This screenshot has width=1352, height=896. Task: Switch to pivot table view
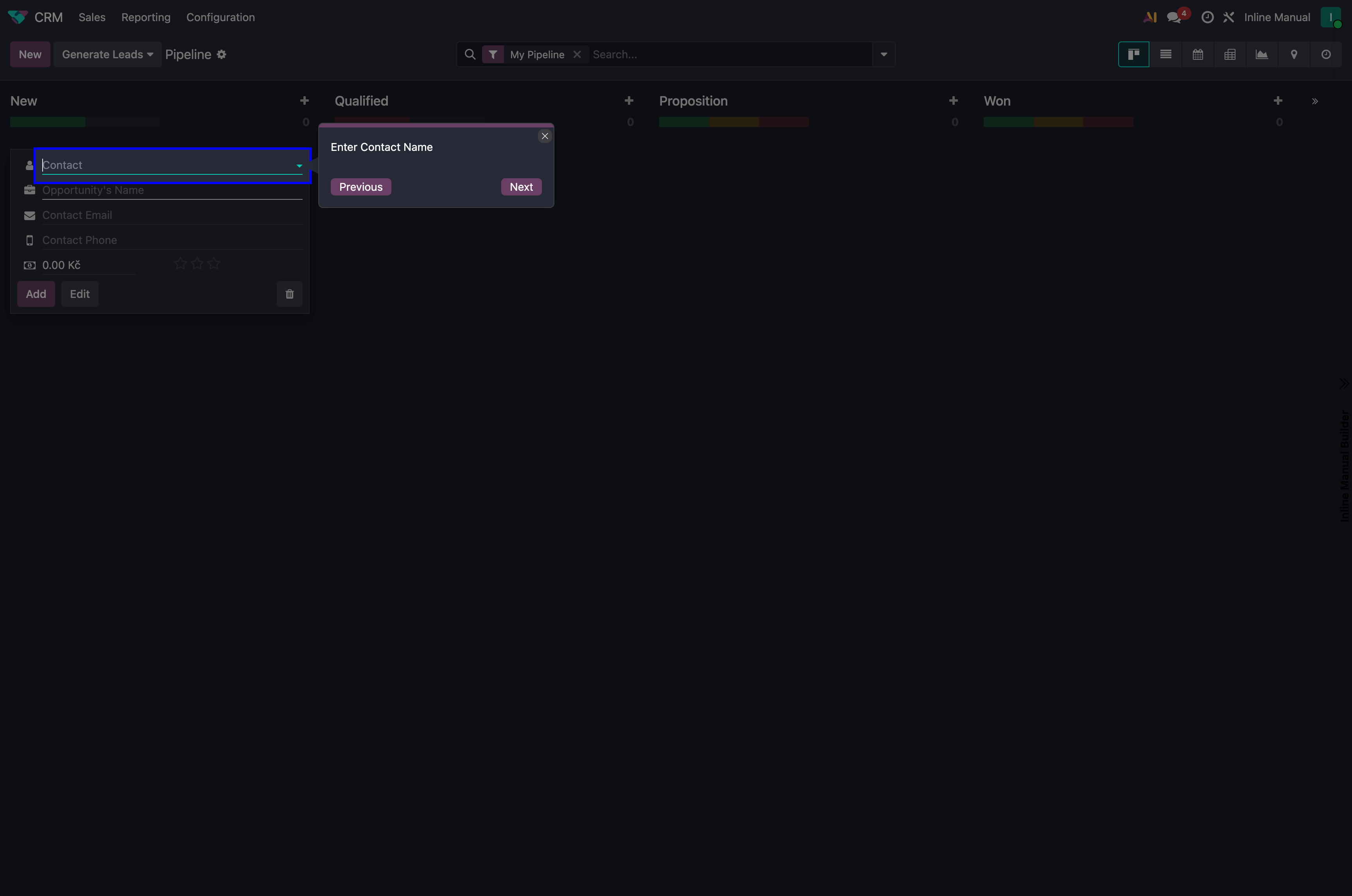coord(1230,54)
